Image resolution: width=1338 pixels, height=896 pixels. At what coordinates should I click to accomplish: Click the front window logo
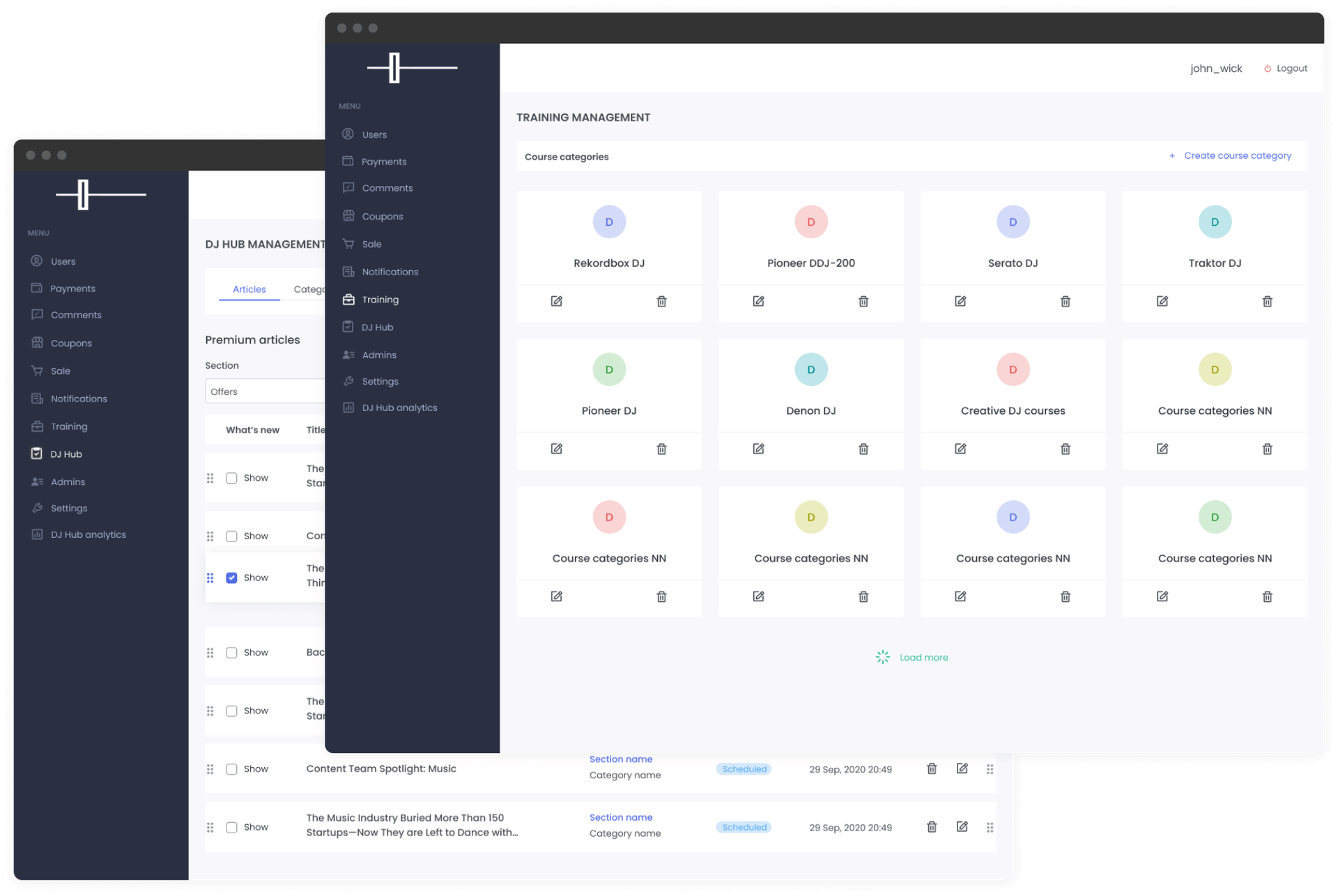412,68
